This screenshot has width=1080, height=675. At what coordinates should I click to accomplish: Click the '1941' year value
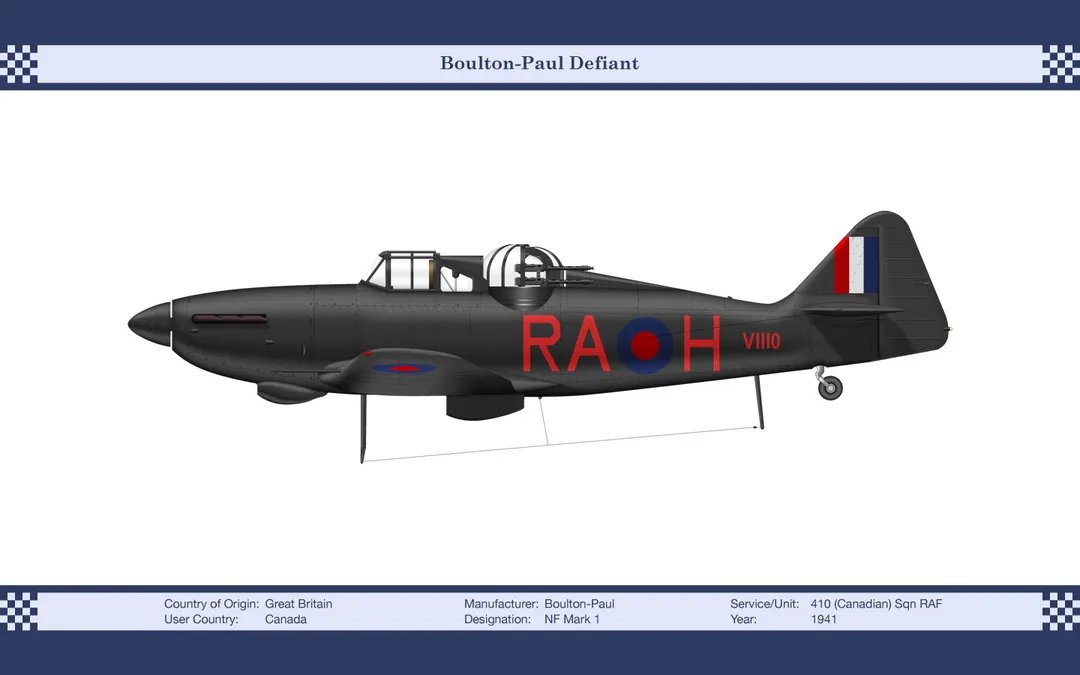tap(824, 619)
